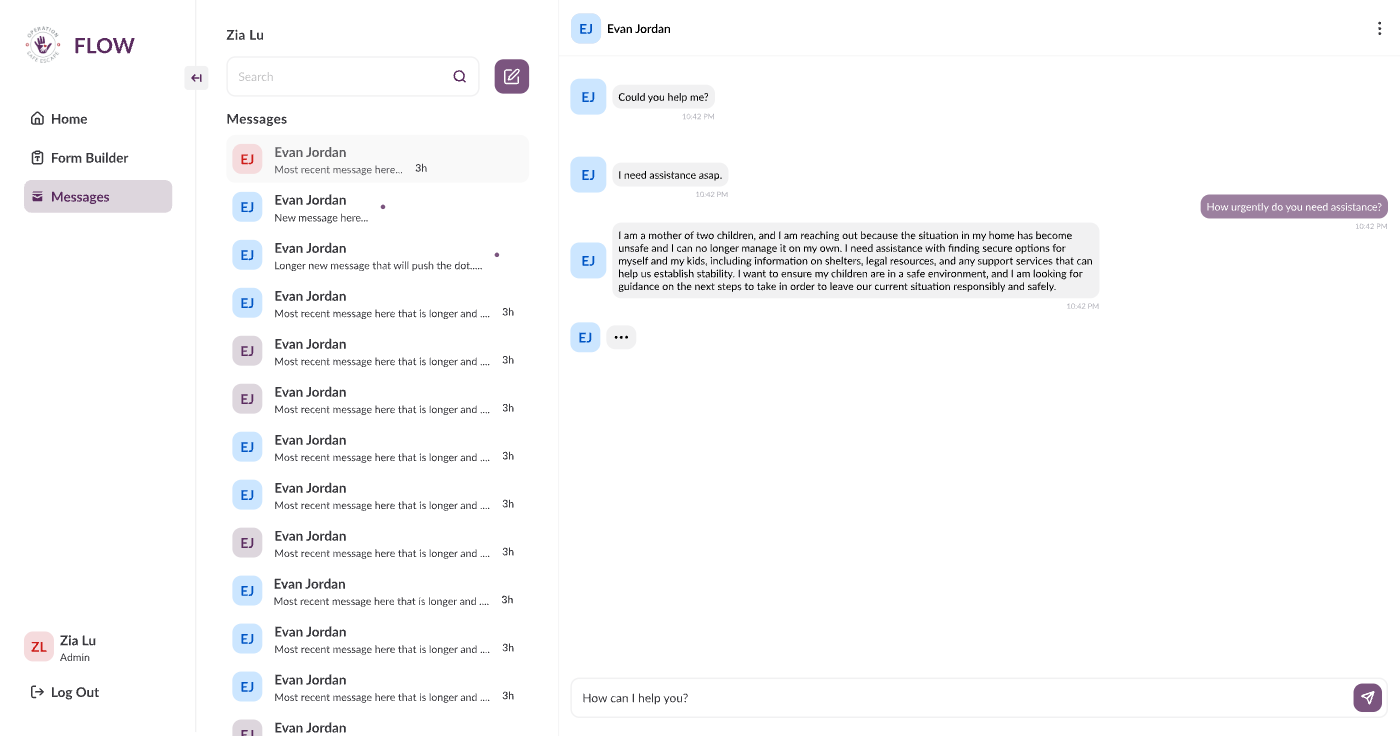Click the red EJ avatar in selected conversation
Screen dimensions: 1400x736
pos(247,159)
